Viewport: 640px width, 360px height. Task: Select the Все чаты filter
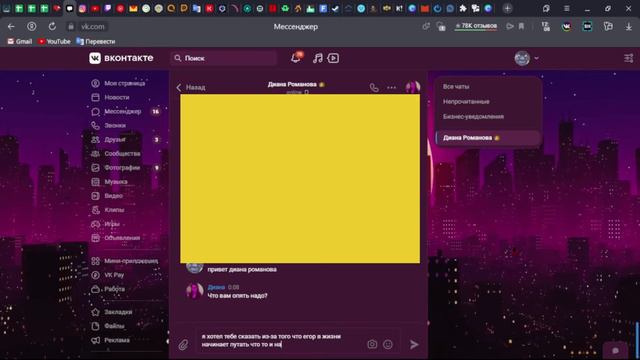pos(456,87)
